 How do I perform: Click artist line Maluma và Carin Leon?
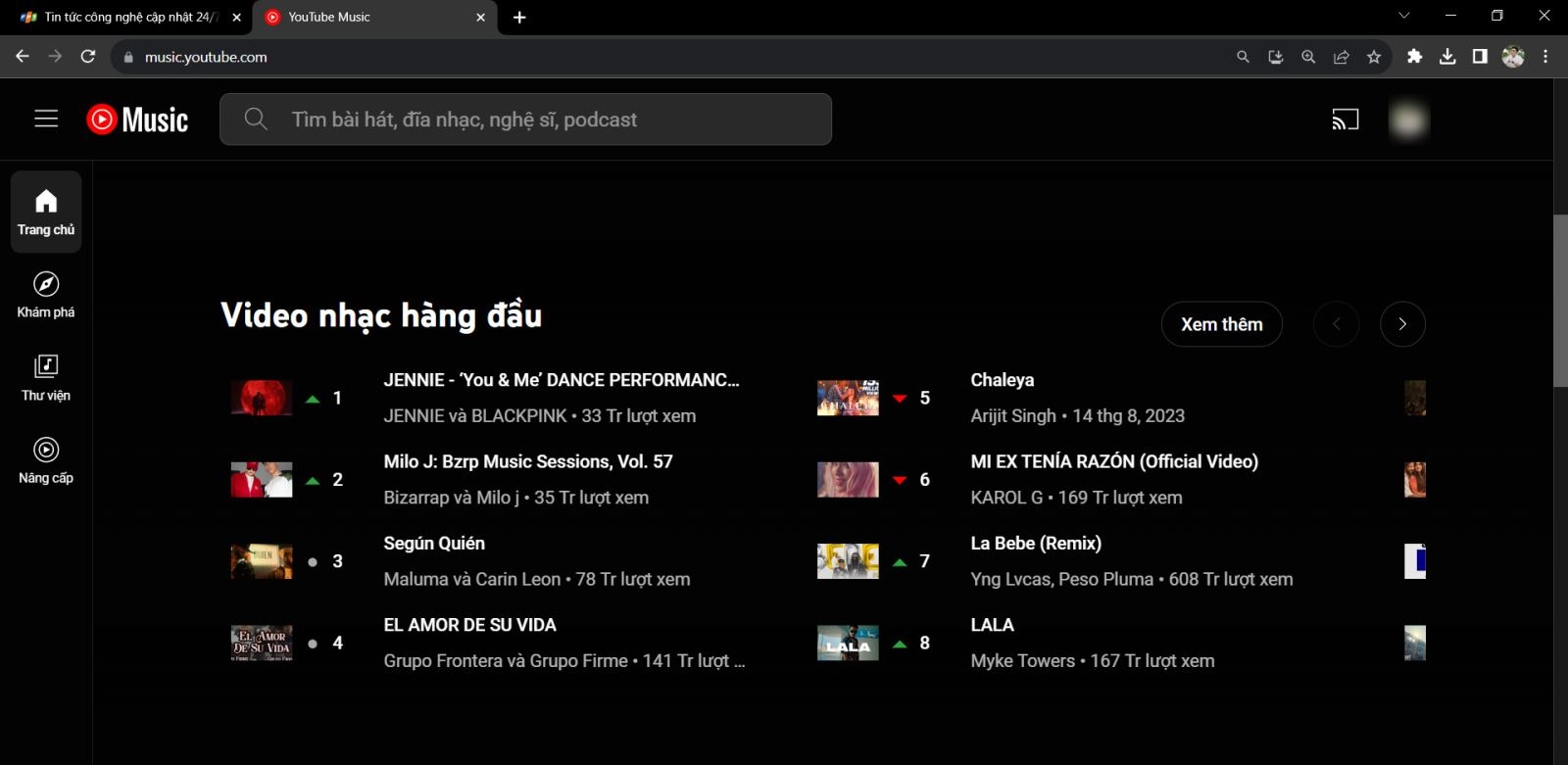tap(472, 580)
